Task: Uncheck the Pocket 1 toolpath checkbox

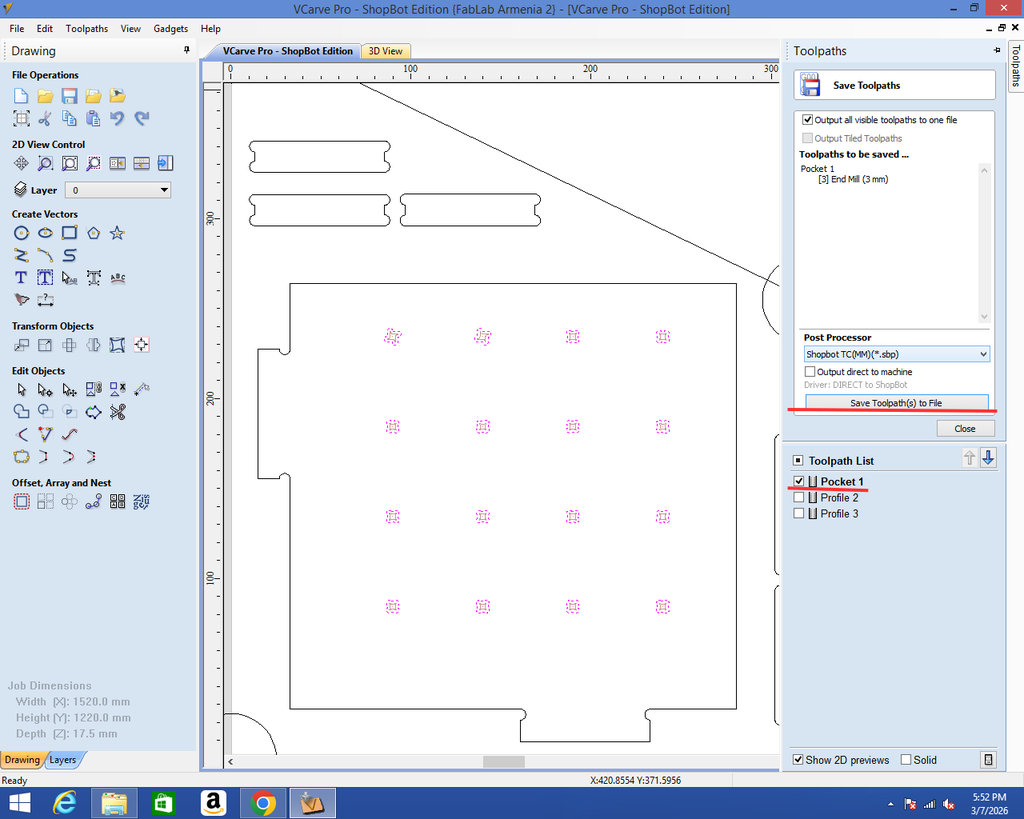Action: [x=799, y=481]
